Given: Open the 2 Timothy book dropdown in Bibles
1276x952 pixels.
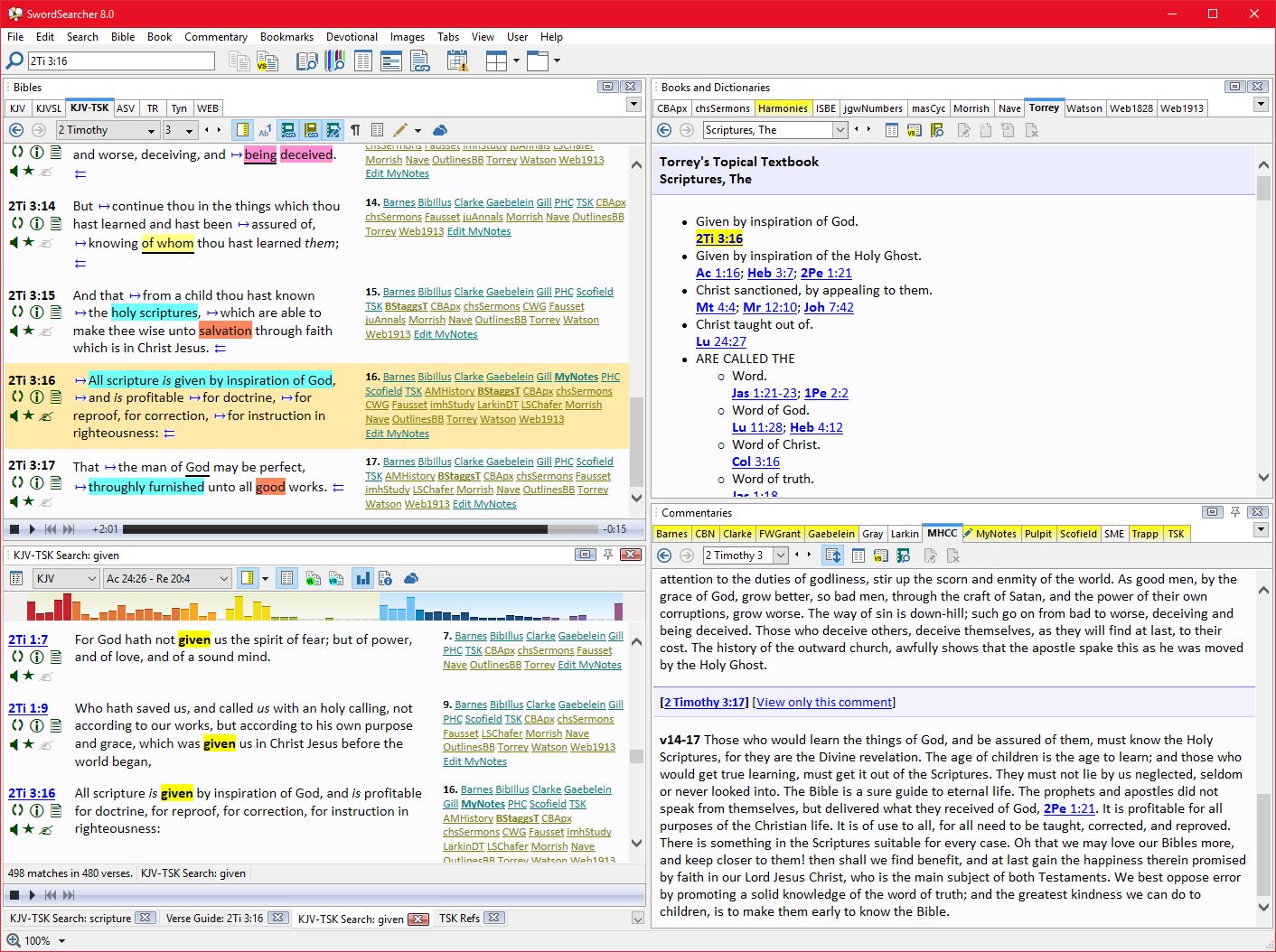Looking at the screenshot, I should [x=108, y=130].
